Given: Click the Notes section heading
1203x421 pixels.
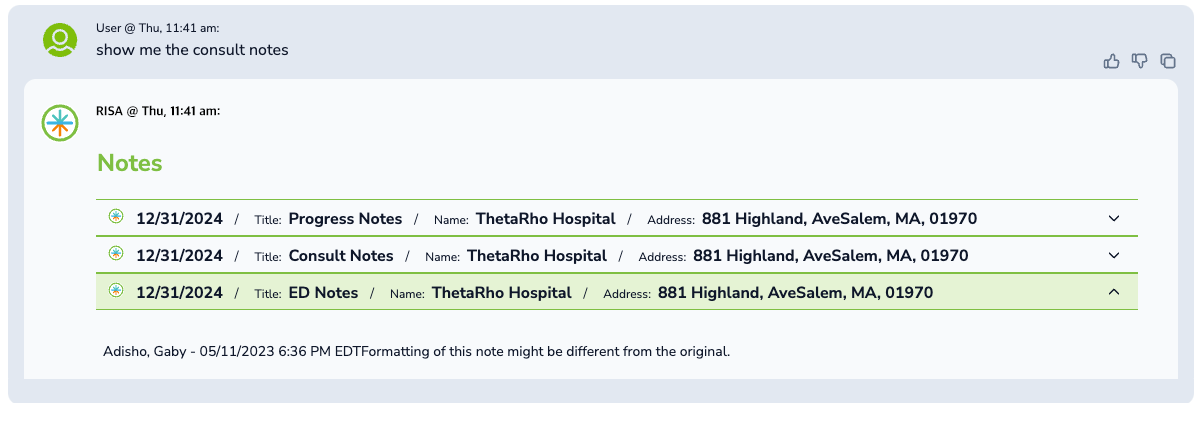Looking at the screenshot, I should (130, 163).
